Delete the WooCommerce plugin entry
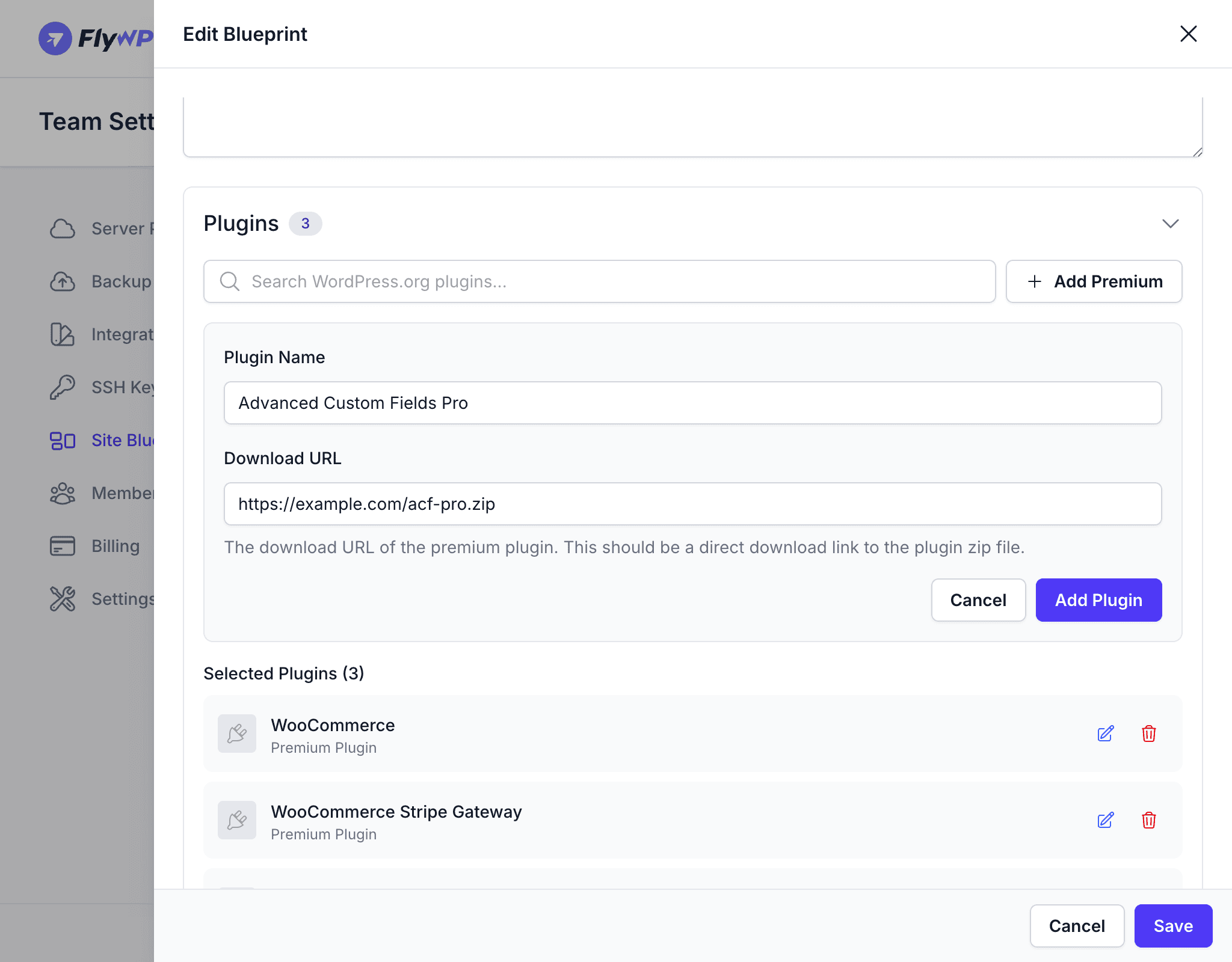This screenshot has height=962, width=1232. coord(1149,734)
